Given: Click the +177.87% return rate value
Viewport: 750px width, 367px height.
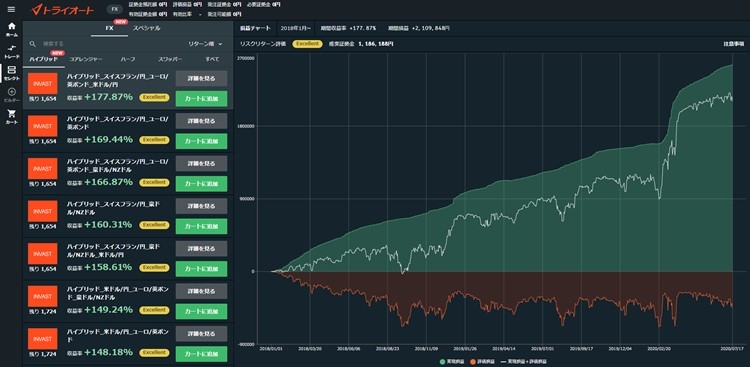Looking at the screenshot, I should [x=109, y=97].
